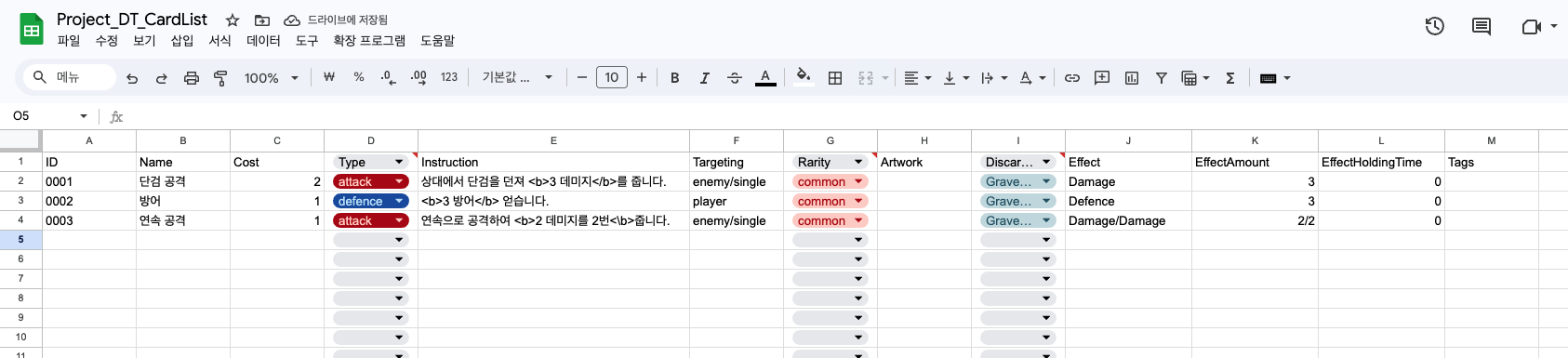Open fill color picker
The height and width of the screenshot is (358, 1568).
click(x=804, y=77)
